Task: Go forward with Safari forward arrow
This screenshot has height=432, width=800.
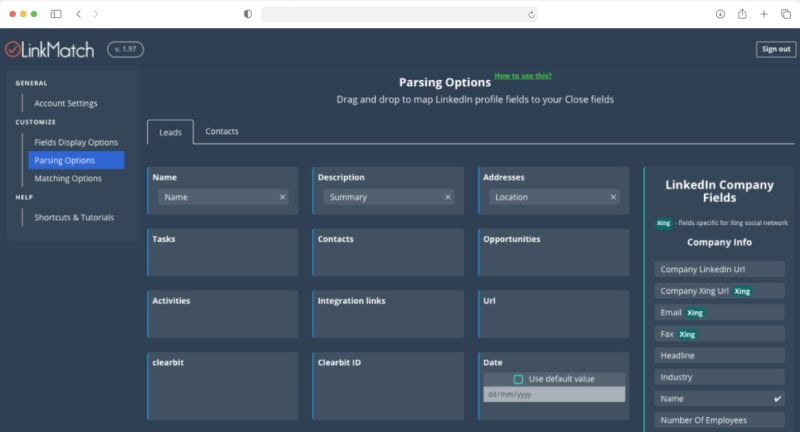Action: click(95, 14)
